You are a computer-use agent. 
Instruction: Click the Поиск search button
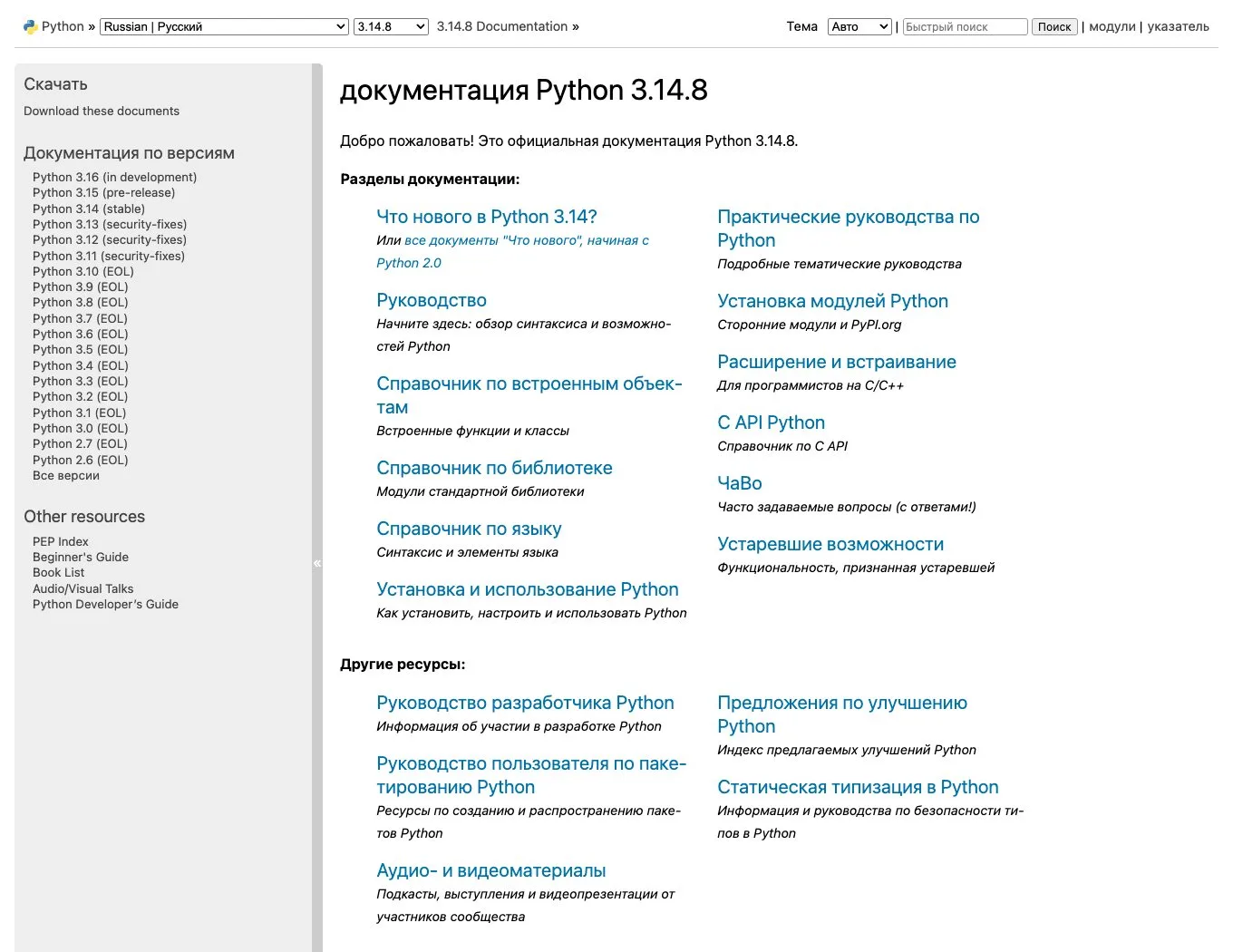point(1054,27)
